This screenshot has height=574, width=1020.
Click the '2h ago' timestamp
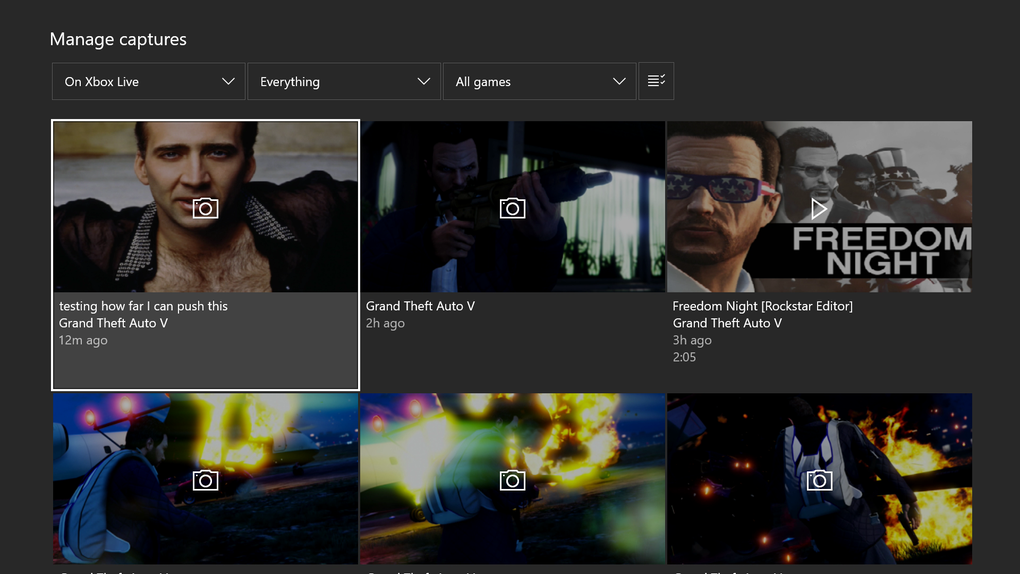click(385, 323)
